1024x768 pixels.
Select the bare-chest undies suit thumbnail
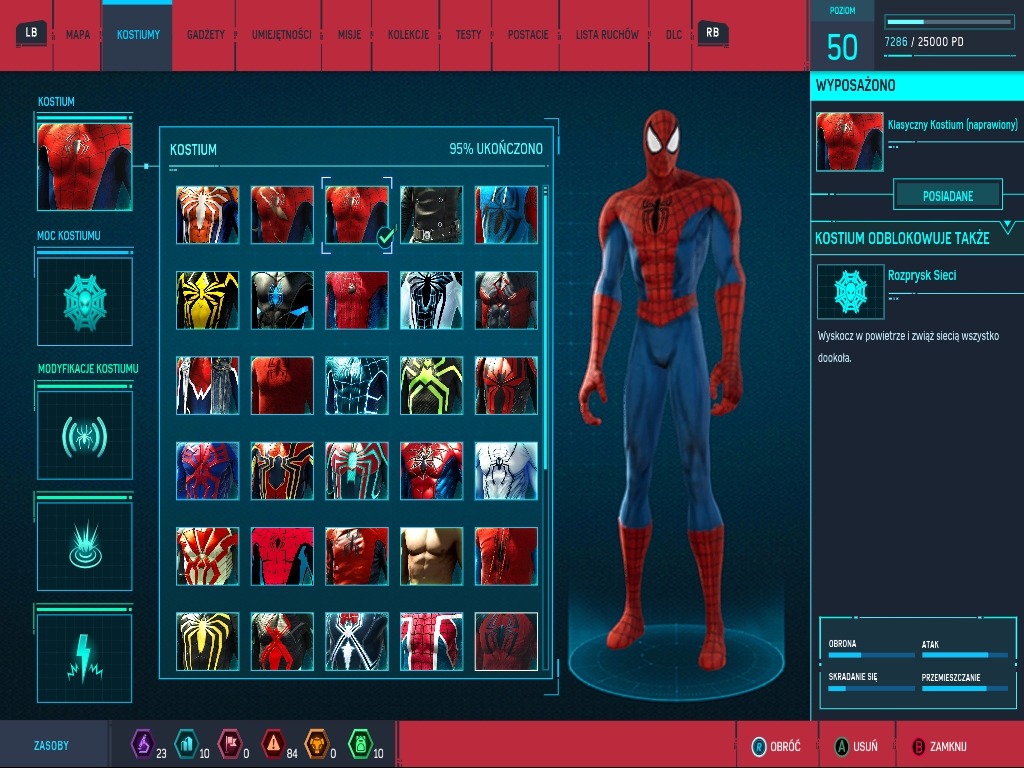coord(431,556)
